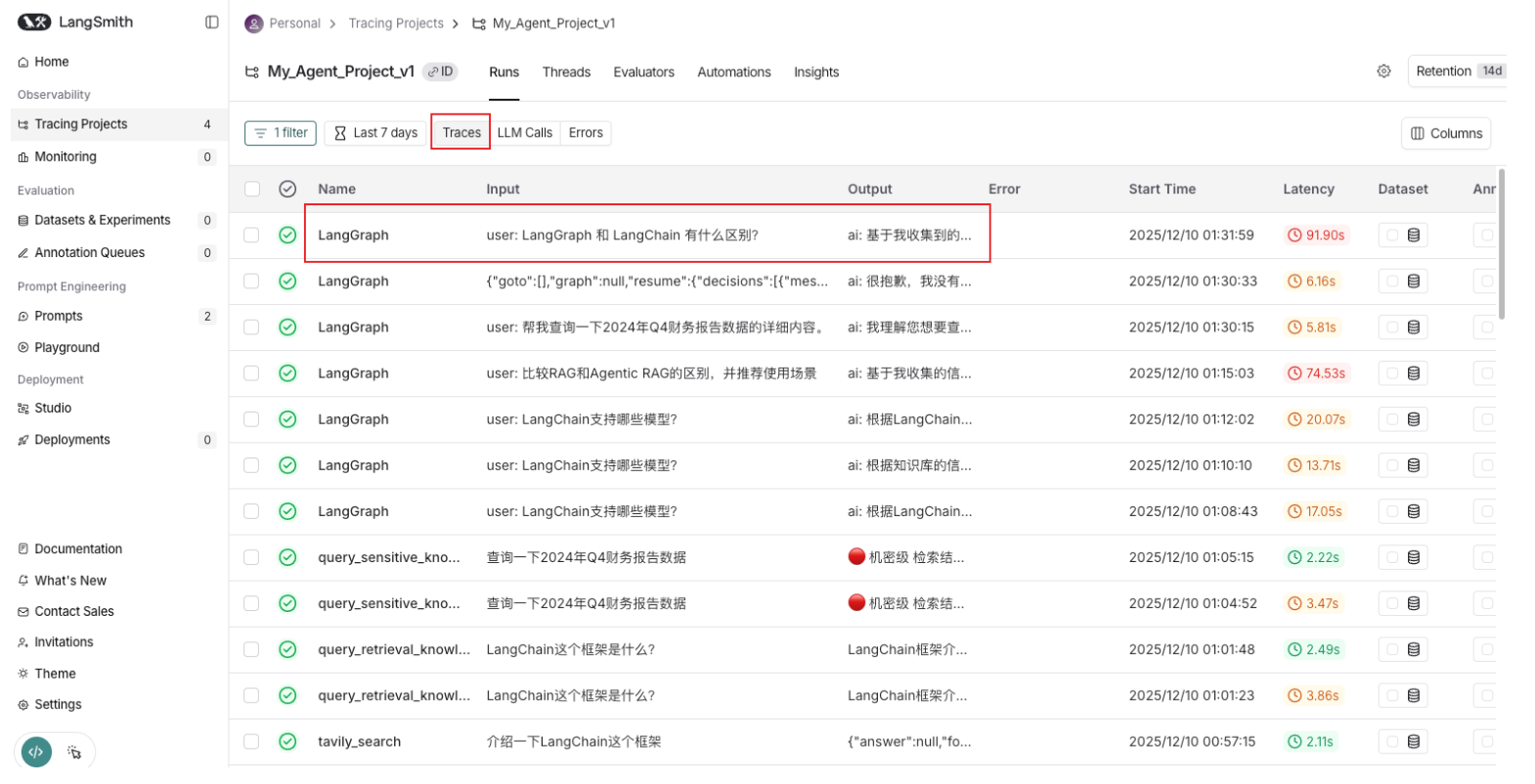Select checkbox for the tavily_search run
1535x784 pixels.
click(252, 742)
